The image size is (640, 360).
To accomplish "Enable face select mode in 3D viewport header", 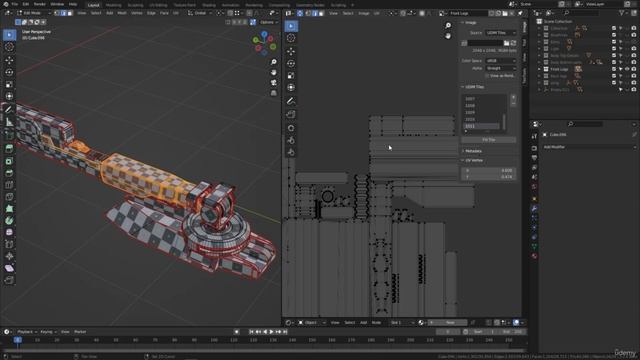I will point(70,13).
